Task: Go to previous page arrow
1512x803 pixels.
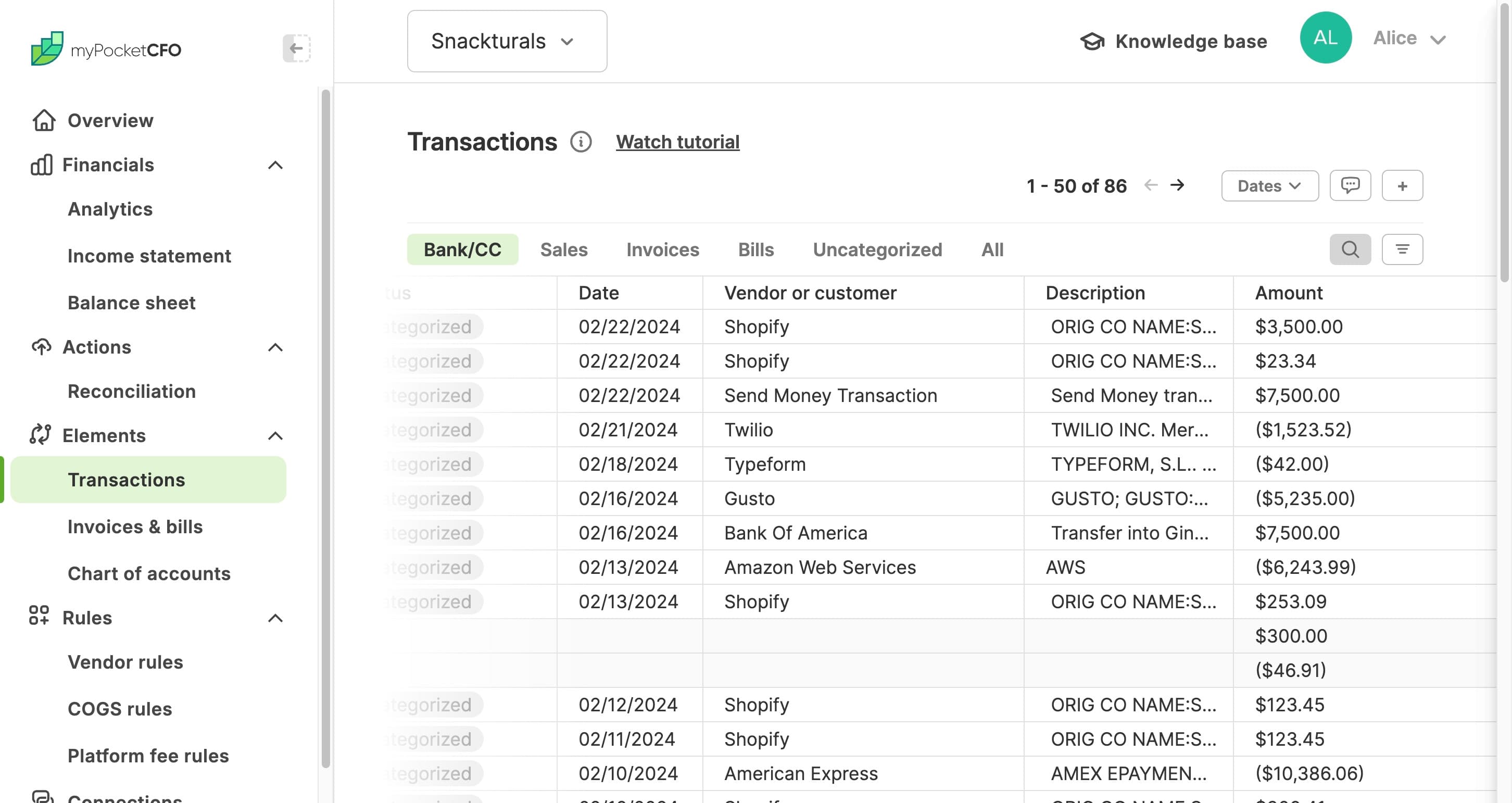Action: pyautogui.click(x=1151, y=185)
